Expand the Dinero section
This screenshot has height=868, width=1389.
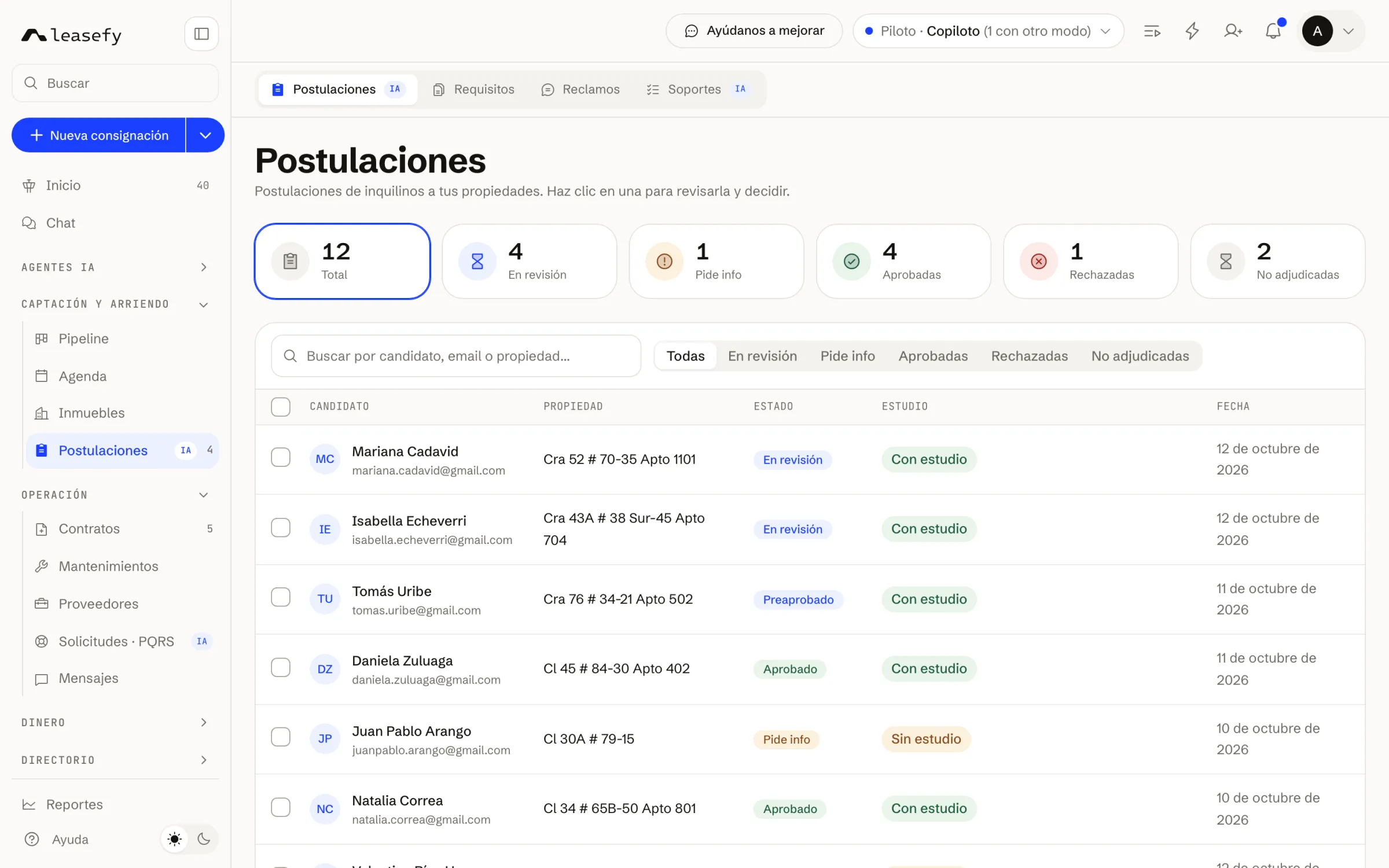pos(115,722)
